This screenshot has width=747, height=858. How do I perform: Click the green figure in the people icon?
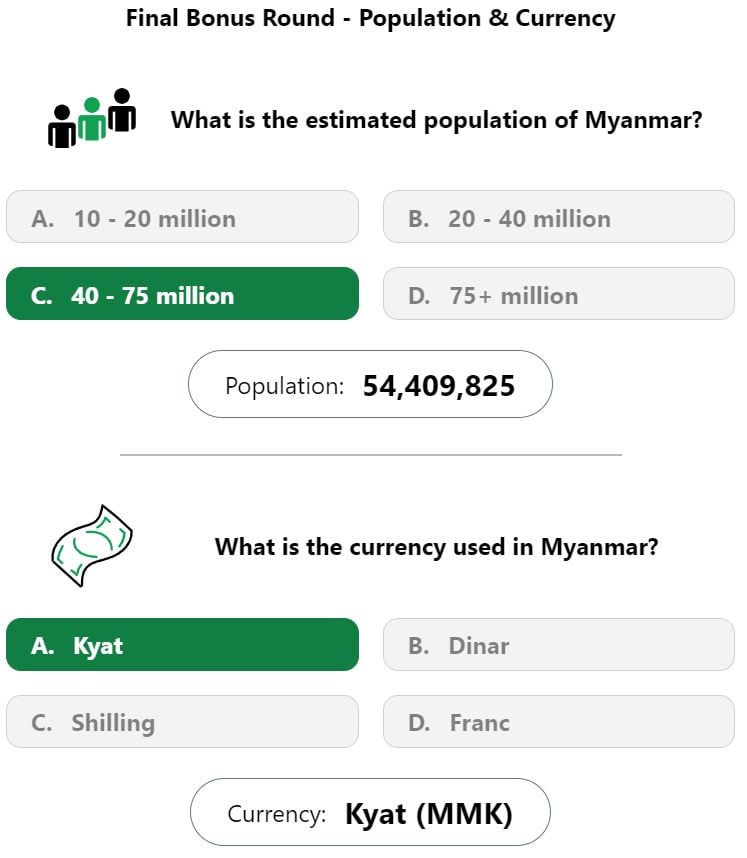pyautogui.click(x=92, y=119)
